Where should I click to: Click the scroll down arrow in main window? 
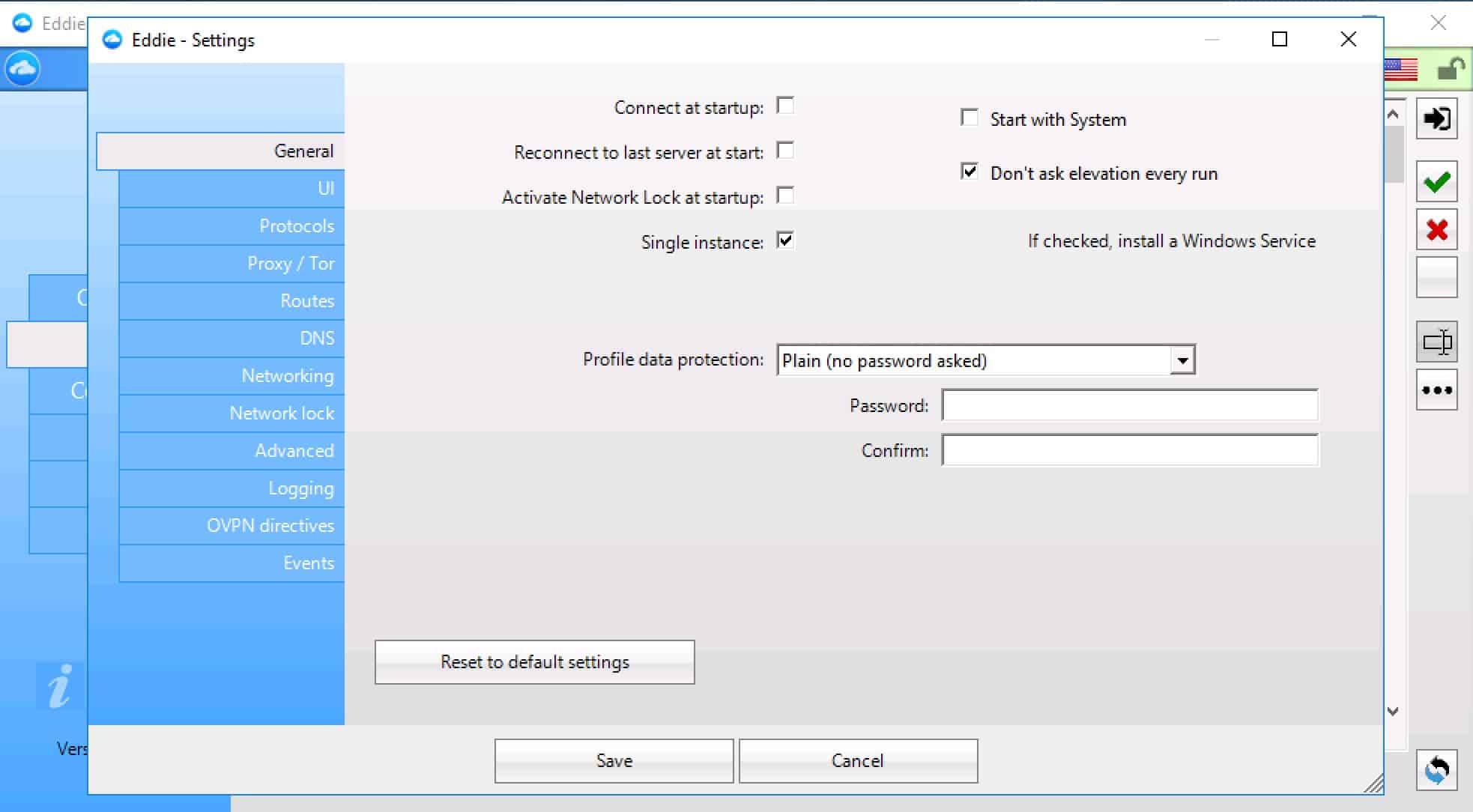(1394, 712)
